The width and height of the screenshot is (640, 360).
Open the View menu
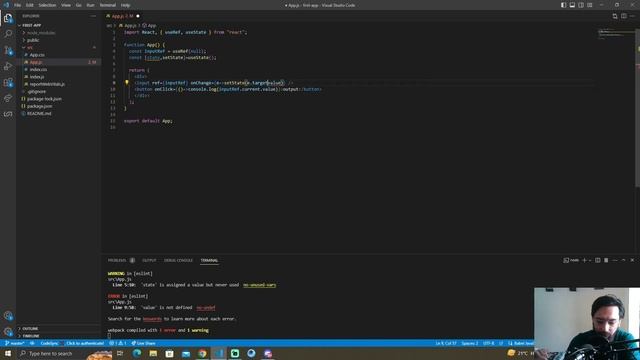(66, 5)
